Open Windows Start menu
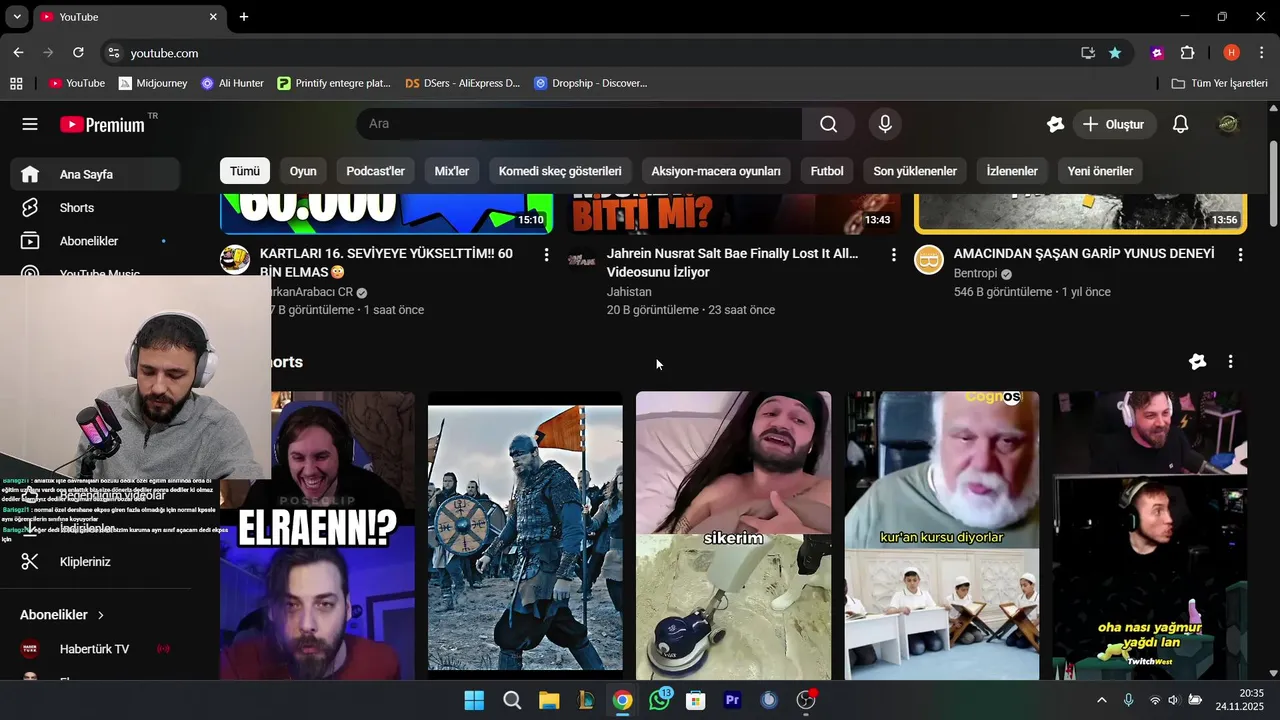Viewport: 1280px width, 720px height. 474,700
